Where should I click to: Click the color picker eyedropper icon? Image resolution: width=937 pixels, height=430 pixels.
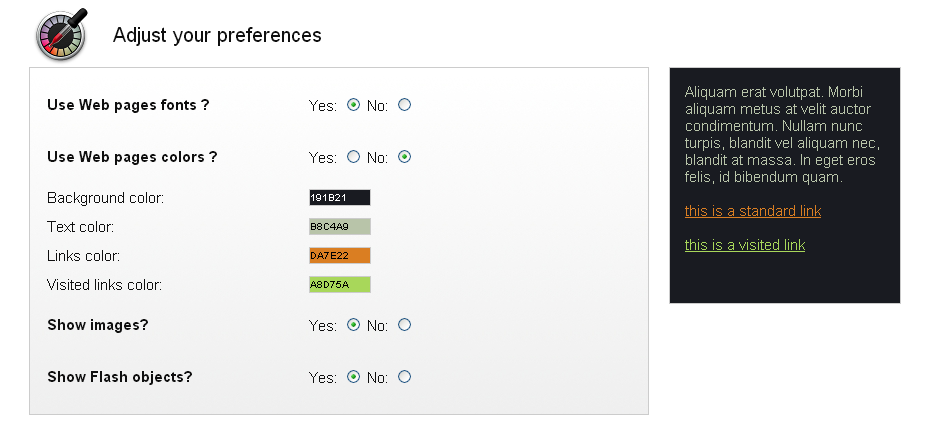pyautogui.click(x=62, y=35)
